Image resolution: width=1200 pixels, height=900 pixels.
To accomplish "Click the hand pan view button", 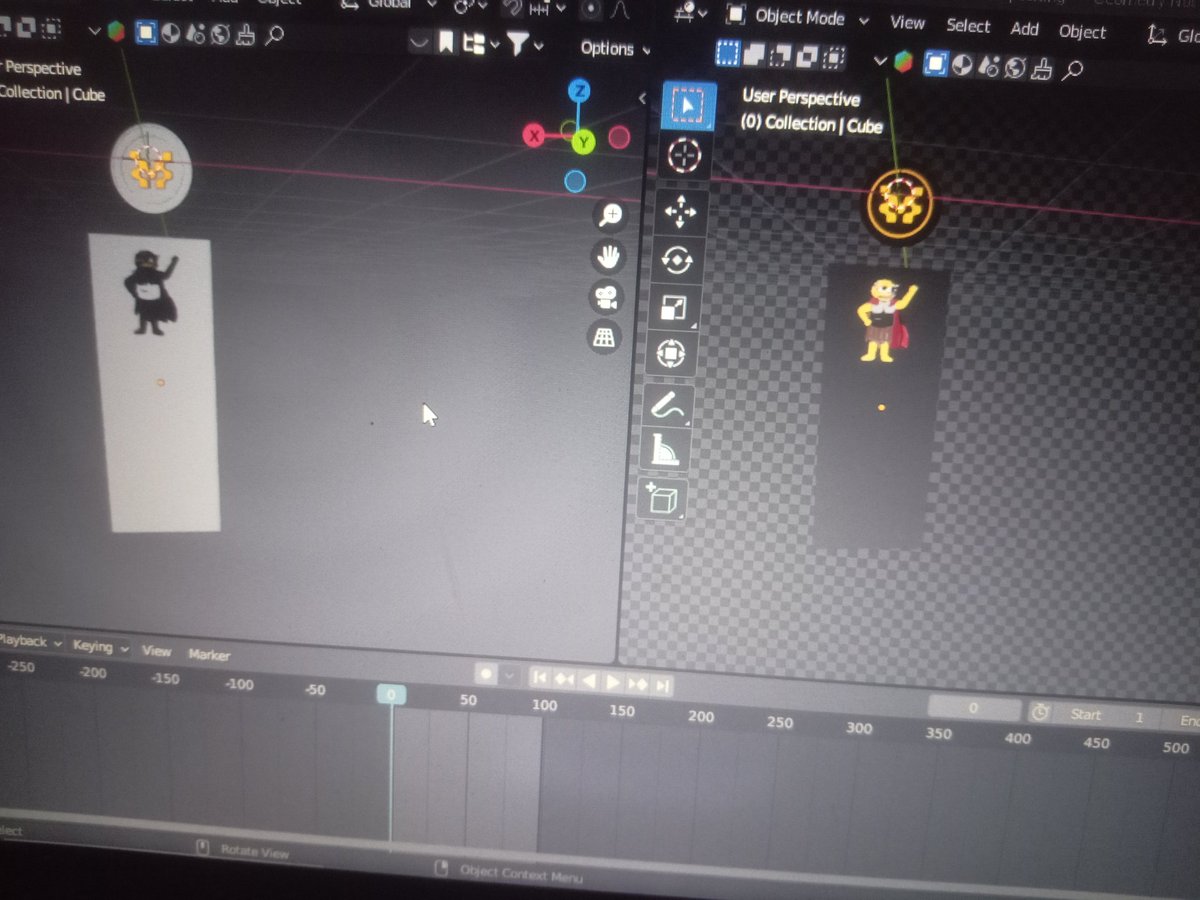I will [608, 256].
